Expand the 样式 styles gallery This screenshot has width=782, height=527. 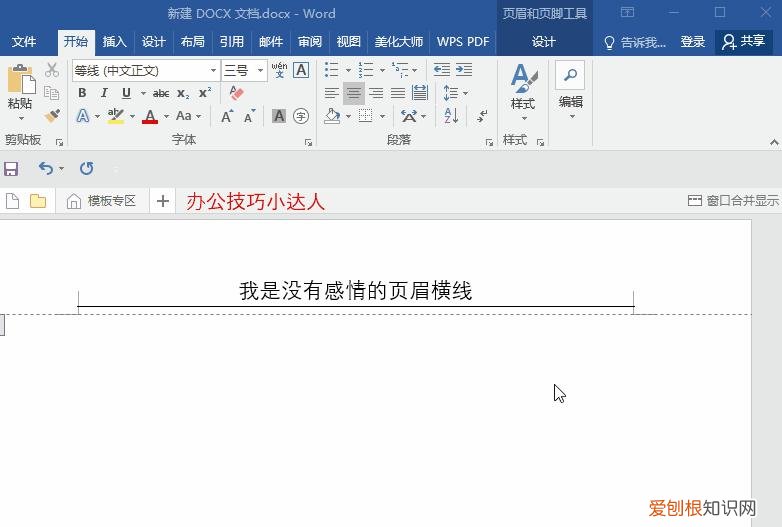point(523,93)
